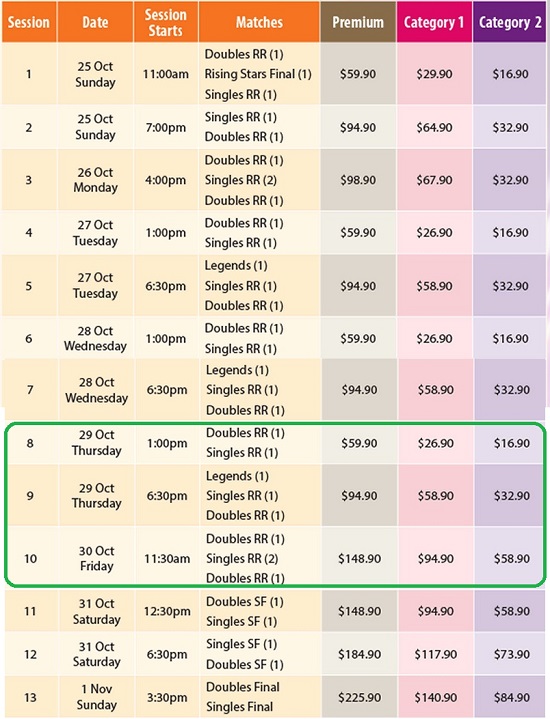550x719 pixels.
Task: Select the Category 1 column header
Action: (x=434, y=22)
